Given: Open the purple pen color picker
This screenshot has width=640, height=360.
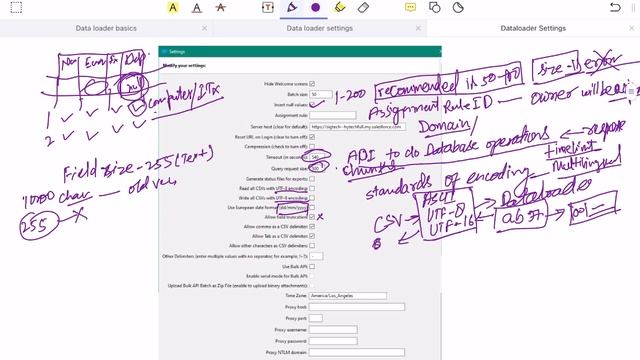Looking at the screenshot, I should pyautogui.click(x=316, y=8).
